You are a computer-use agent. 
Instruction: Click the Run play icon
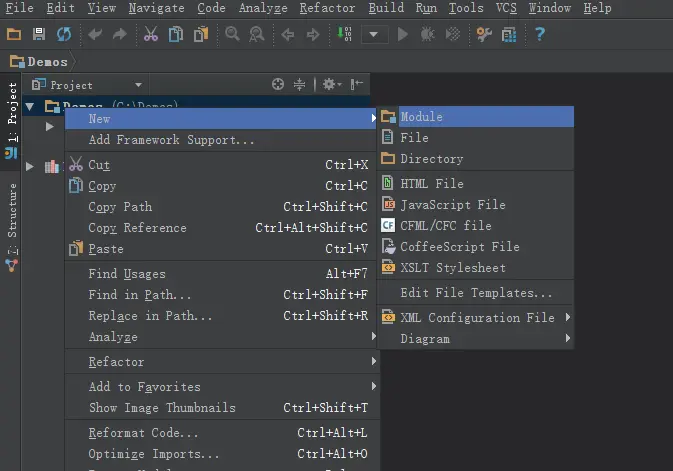[x=402, y=34]
